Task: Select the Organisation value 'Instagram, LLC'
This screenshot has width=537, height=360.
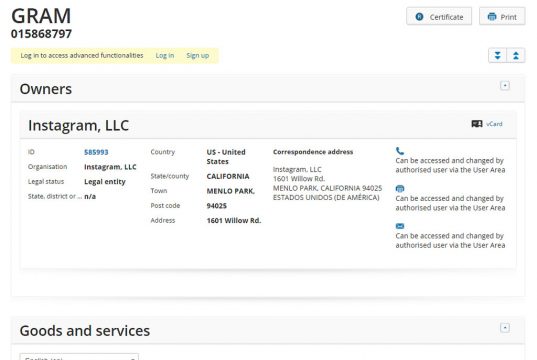Action: tap(110, 167)
